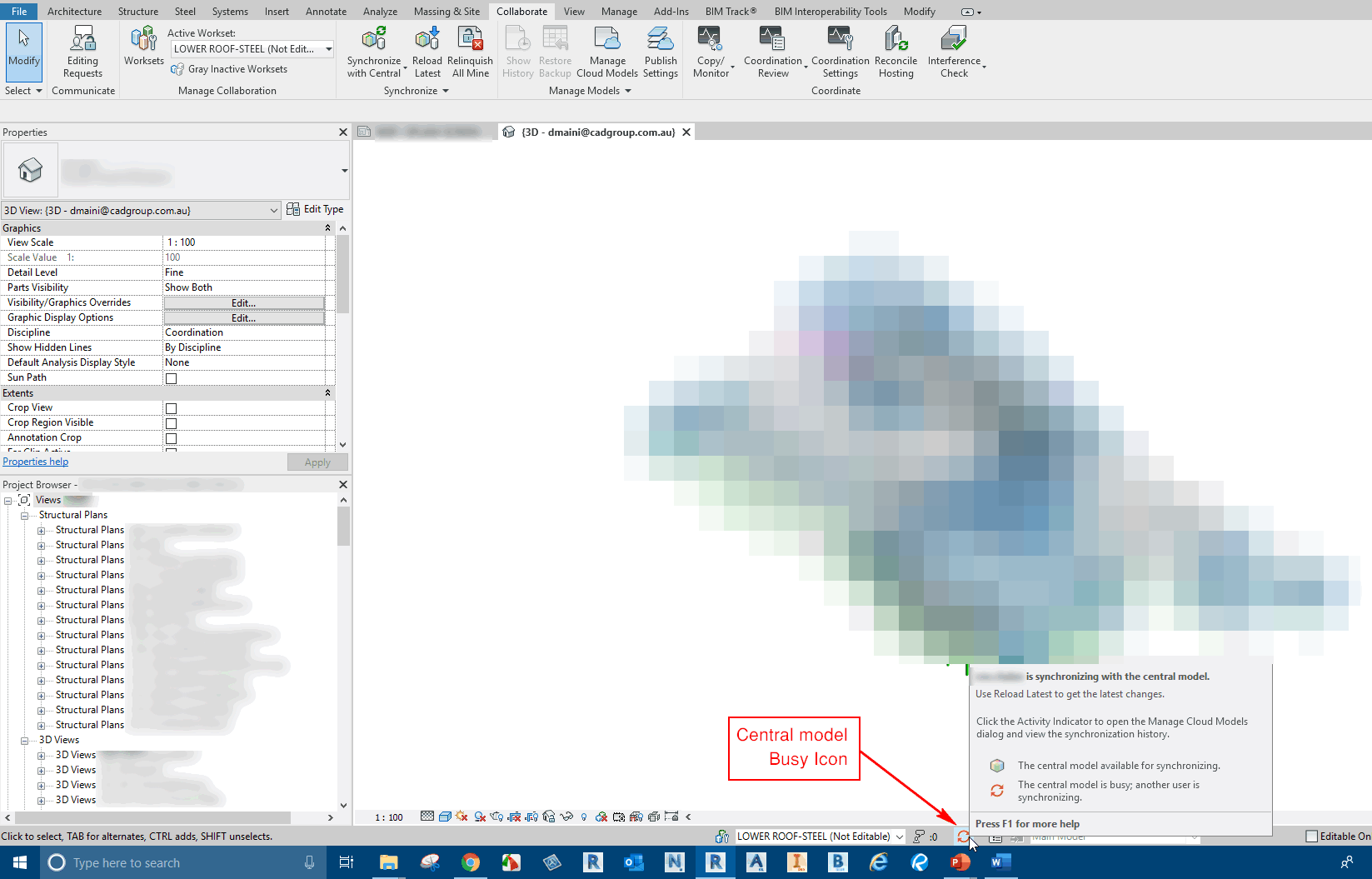1372x879 pixels.
Task: Click Relinquish All Mine icon
Action: tap(471, 38)
